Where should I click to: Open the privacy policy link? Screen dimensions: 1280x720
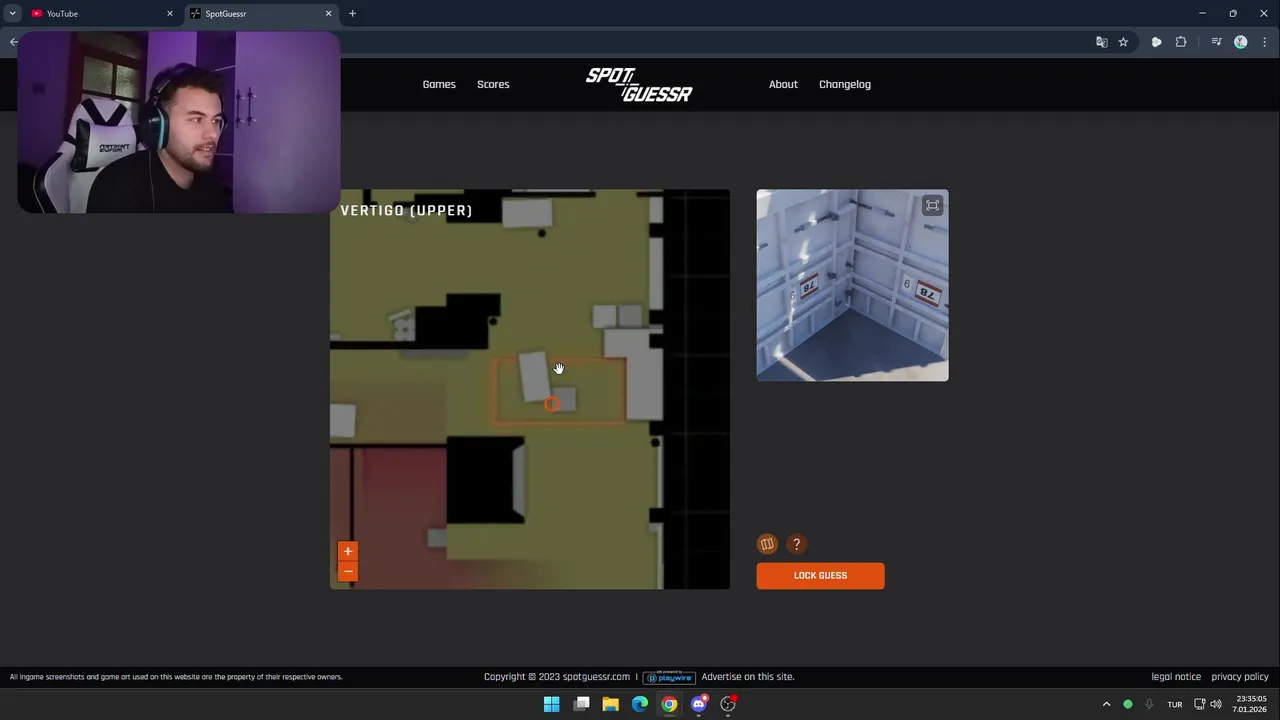(x=1240, y=677)
